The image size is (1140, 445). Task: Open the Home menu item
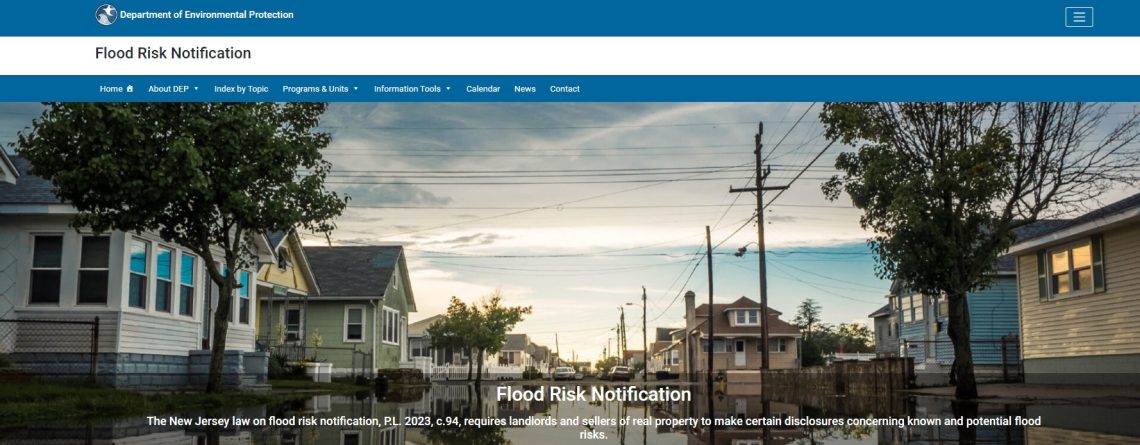116,89
